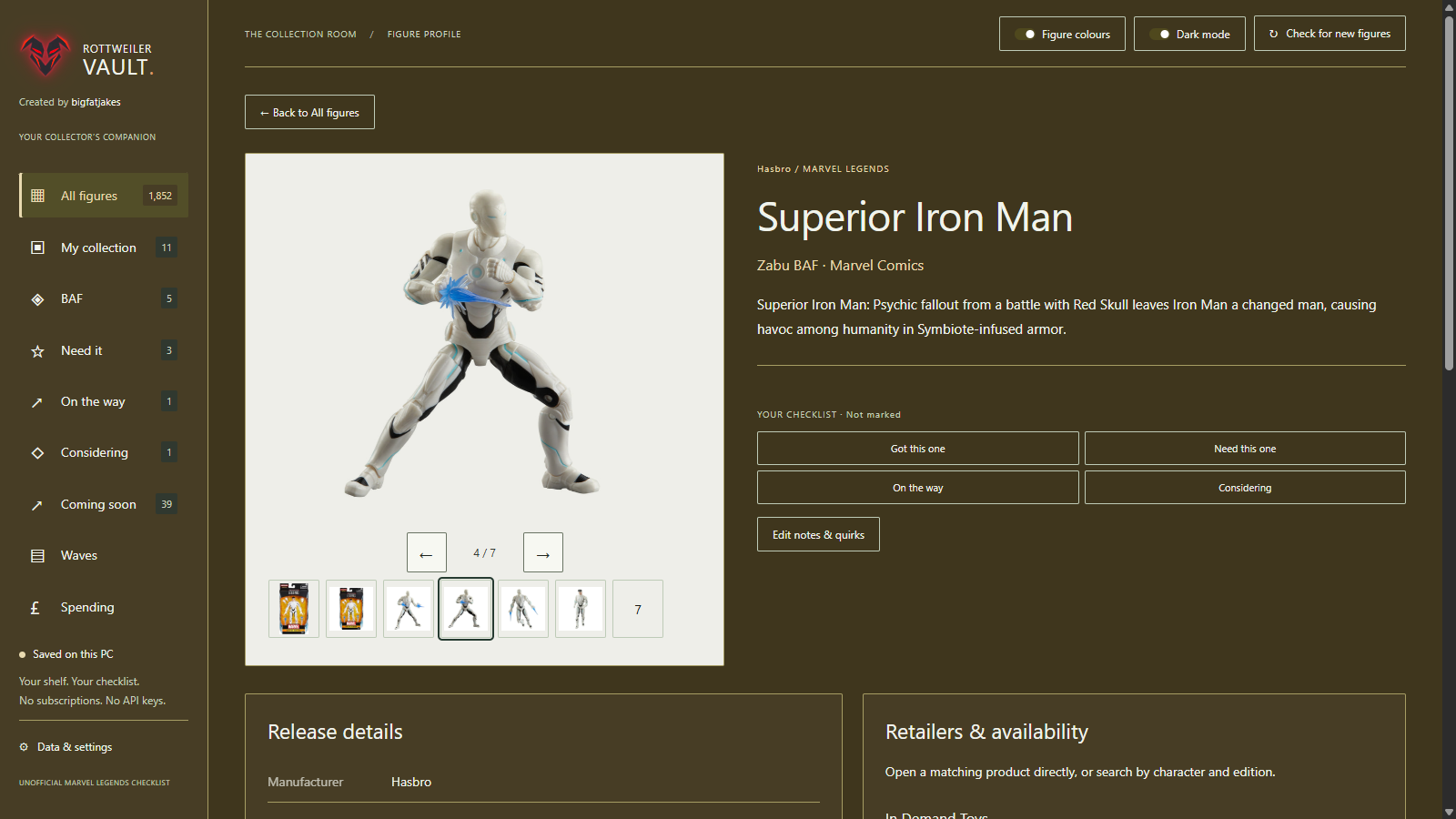Open Data & settings link
Screen dimensions: 1456x819
66,747
